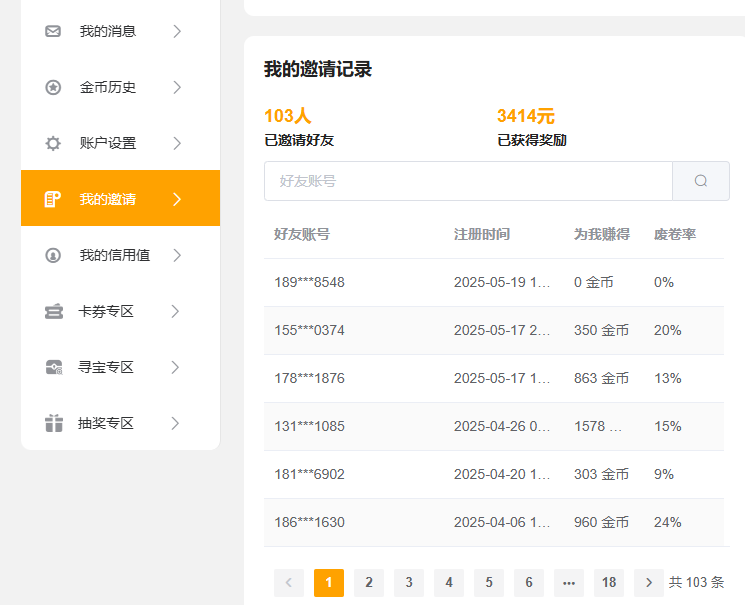Image resolution: width=745 pixels, height=605 pixels.
Task: Go to page 5
Action: [x=489, y=582]
